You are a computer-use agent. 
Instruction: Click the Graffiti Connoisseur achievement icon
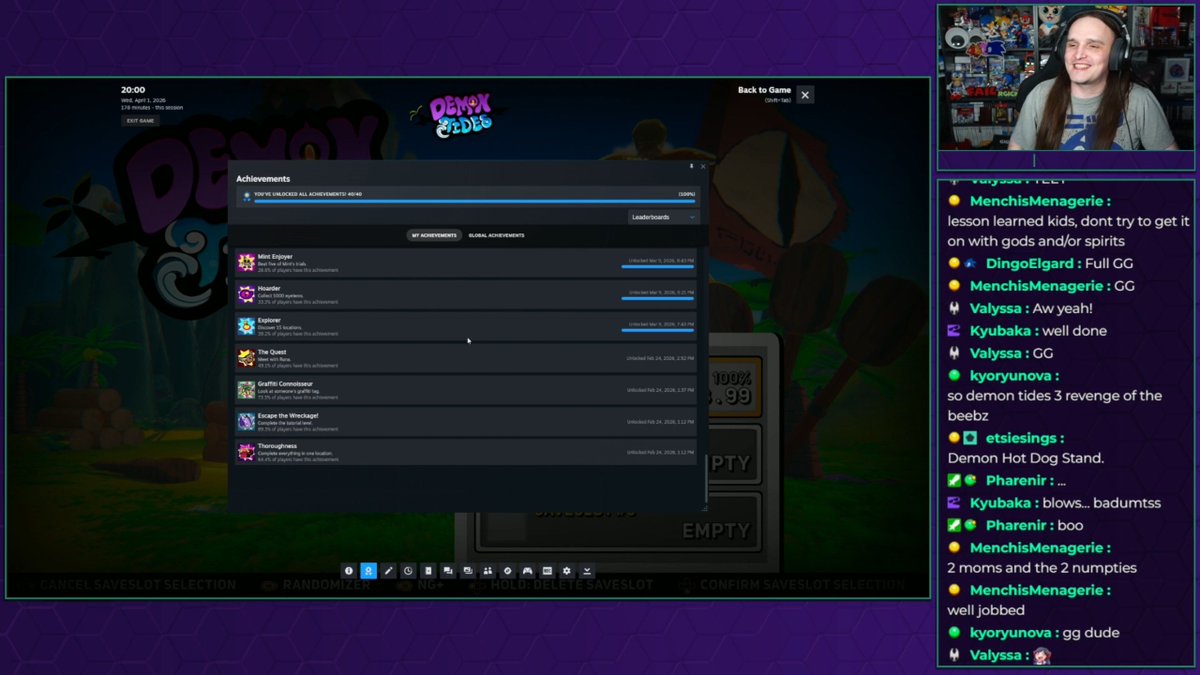pos(246,390)
